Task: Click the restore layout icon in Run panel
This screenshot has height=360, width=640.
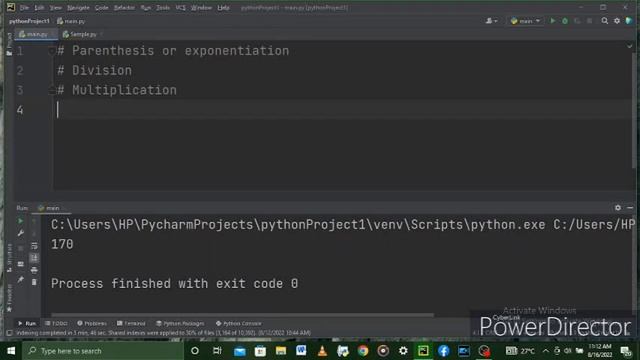Action: [20, 264]
